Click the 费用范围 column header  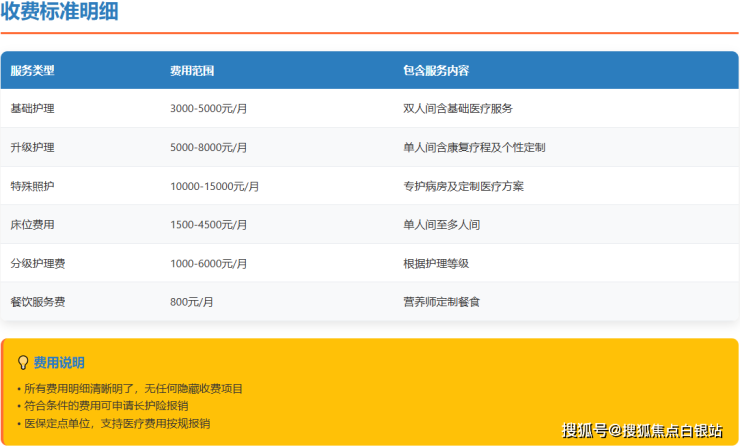click(192, 71)
